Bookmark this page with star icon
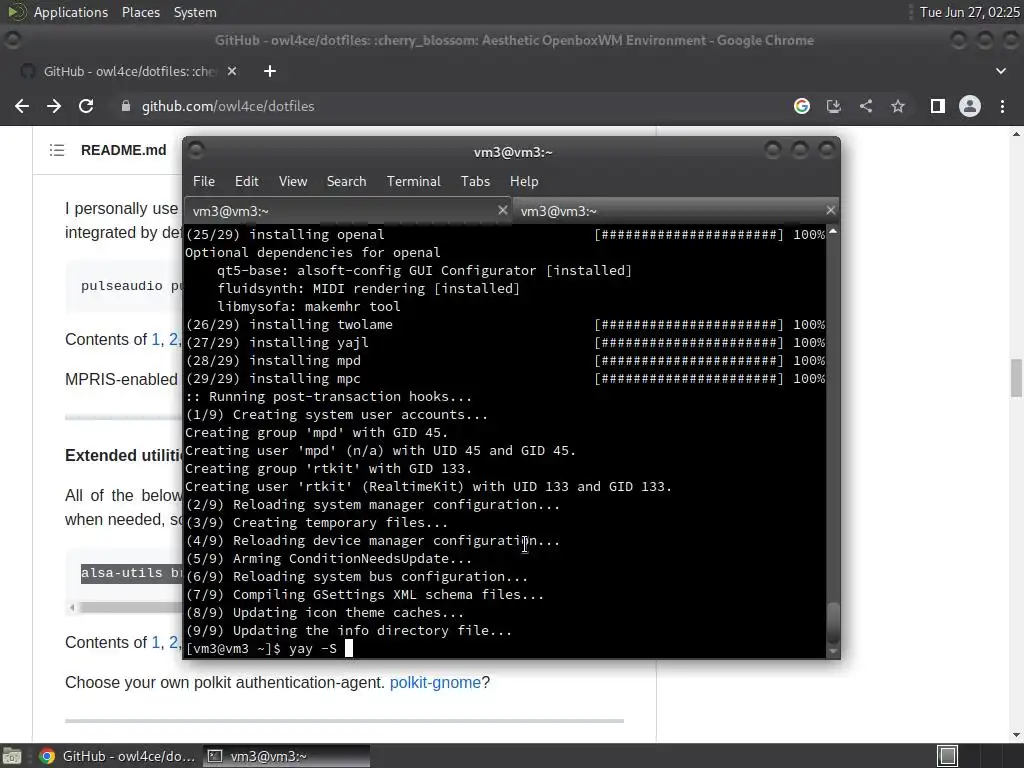This screenshot has height=768, width=1024. coord(898,106)
